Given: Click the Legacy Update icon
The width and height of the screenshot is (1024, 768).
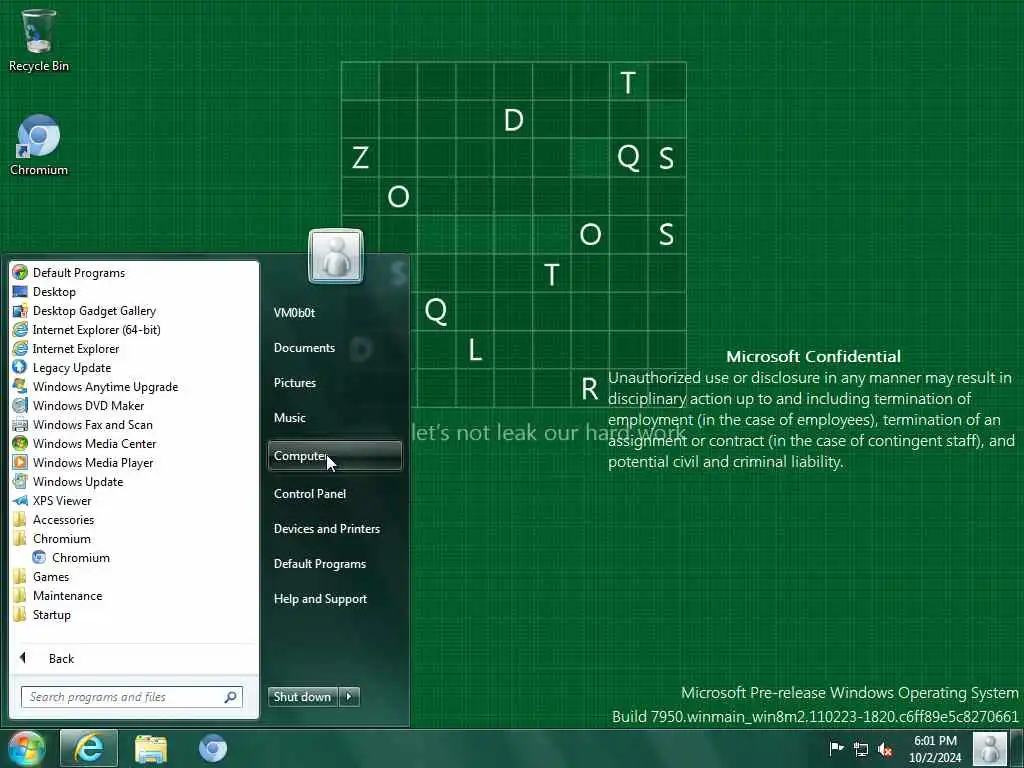Looking at the screenshot, I should pyautogui.click(x=20, y=367).
